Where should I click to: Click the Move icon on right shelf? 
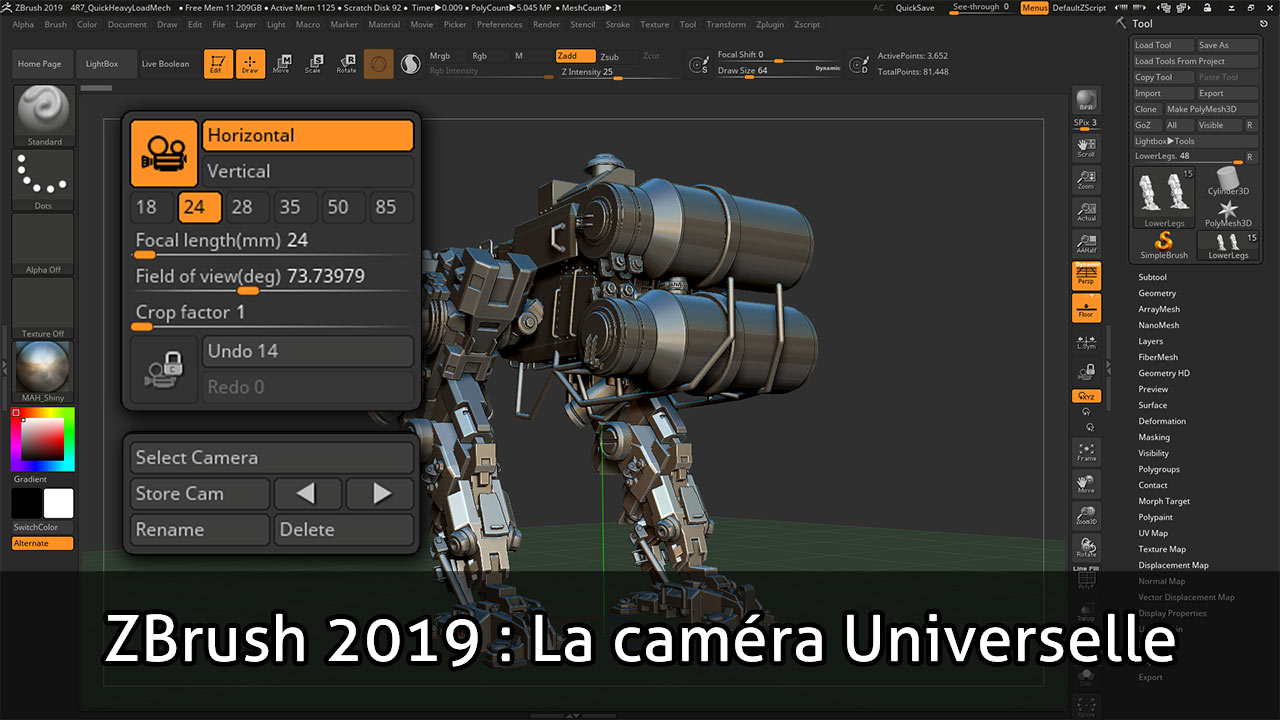click(x=1086, y=484)
